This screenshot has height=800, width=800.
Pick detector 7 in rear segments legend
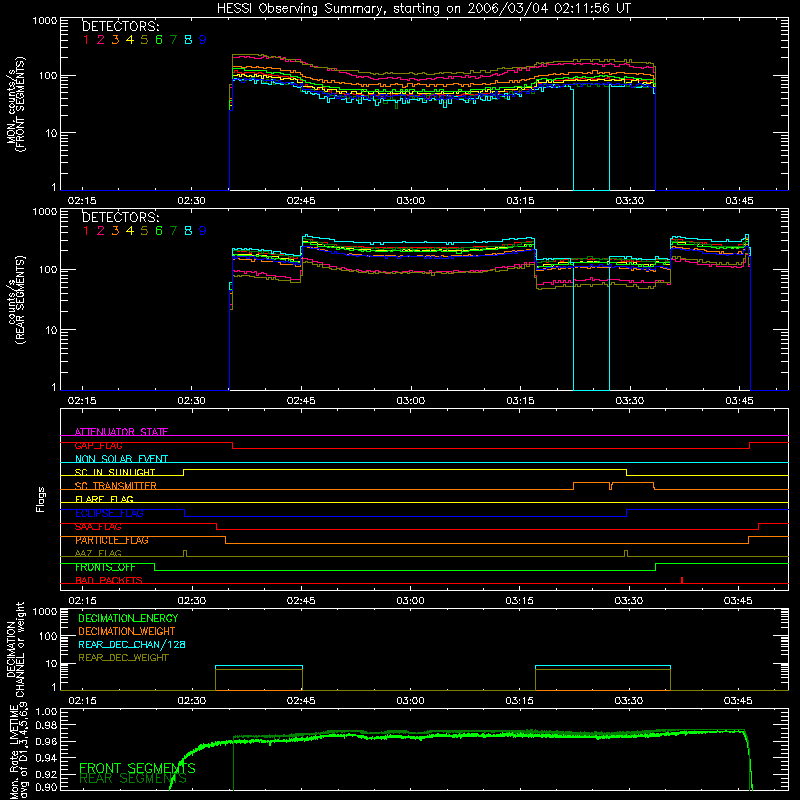point(173,231)
